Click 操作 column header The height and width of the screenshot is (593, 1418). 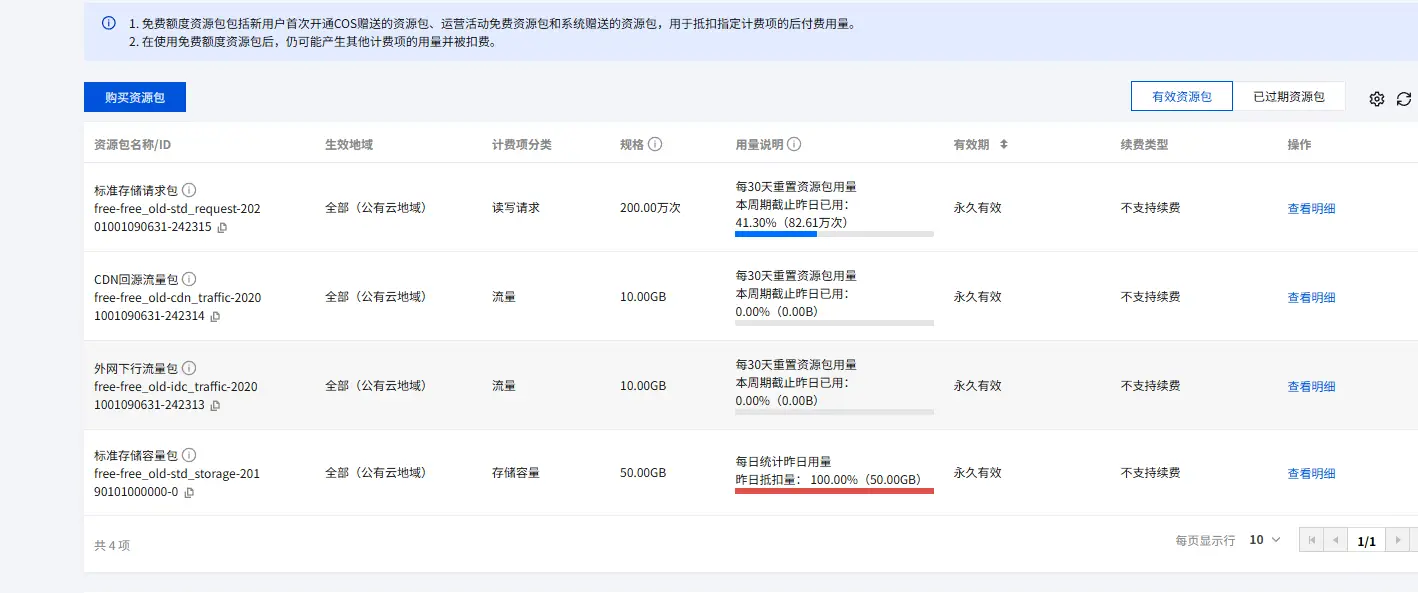pyautogui.click(x=1299, y=144)
